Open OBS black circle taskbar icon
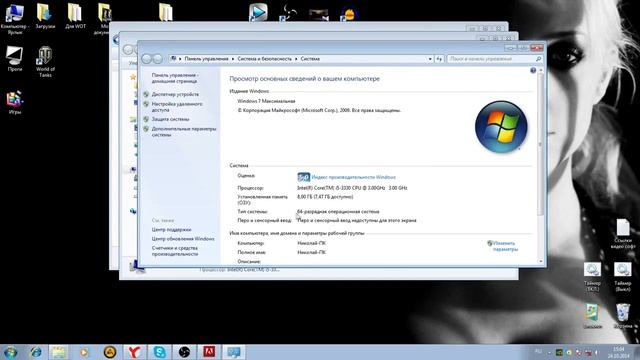The image size is (640, 360). tap(184, 352)
